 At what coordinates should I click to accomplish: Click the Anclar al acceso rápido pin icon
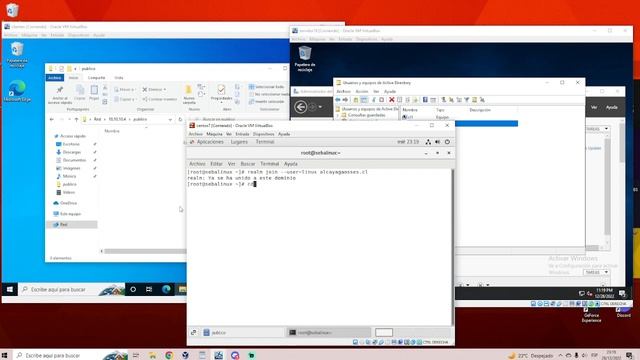point(60,90)
